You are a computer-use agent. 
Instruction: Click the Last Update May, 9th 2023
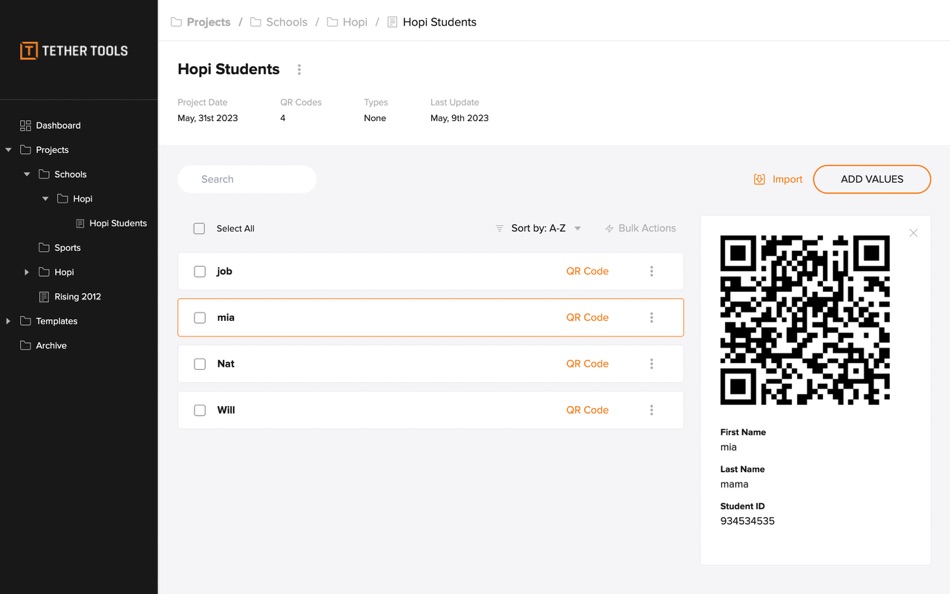[459, 118]
